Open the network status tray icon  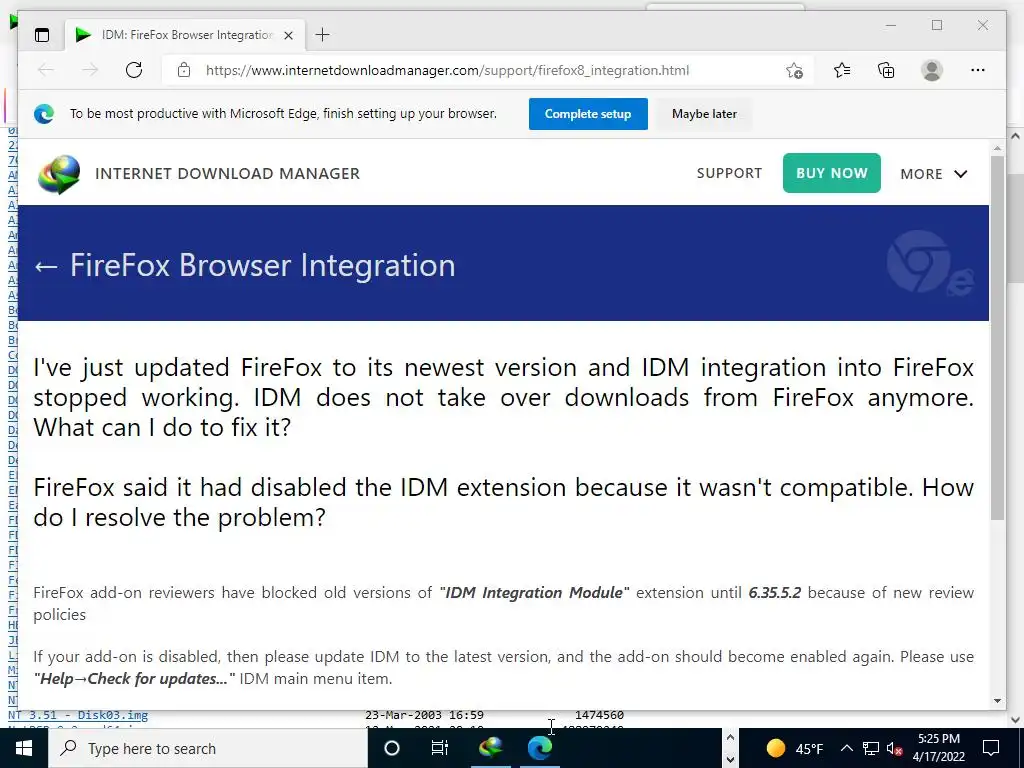pyautogui.click(x=871, y=748)
